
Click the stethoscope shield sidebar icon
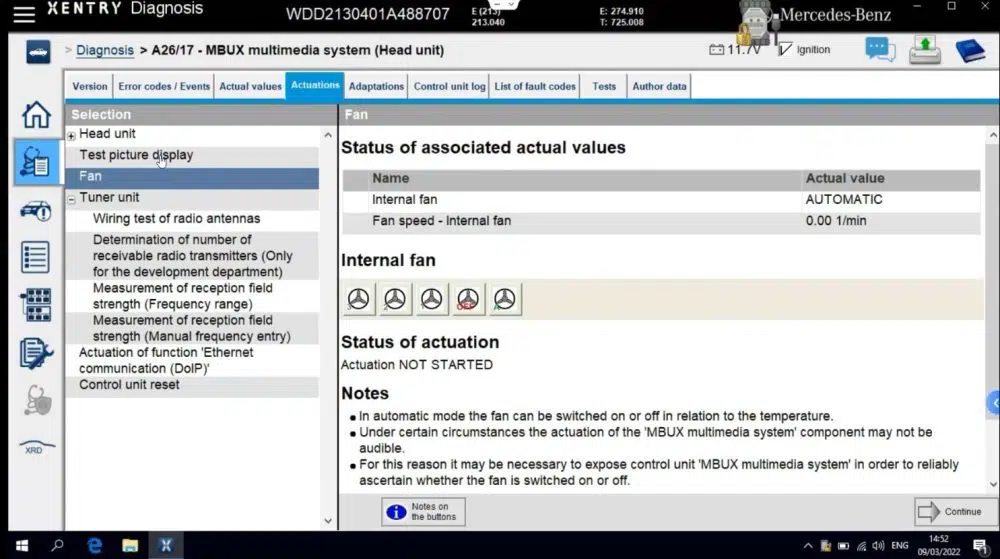(x=37, y=401)
